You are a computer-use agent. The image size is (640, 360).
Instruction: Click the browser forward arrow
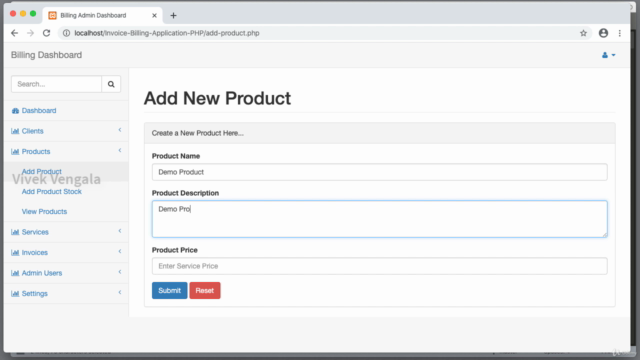point(31,33)
